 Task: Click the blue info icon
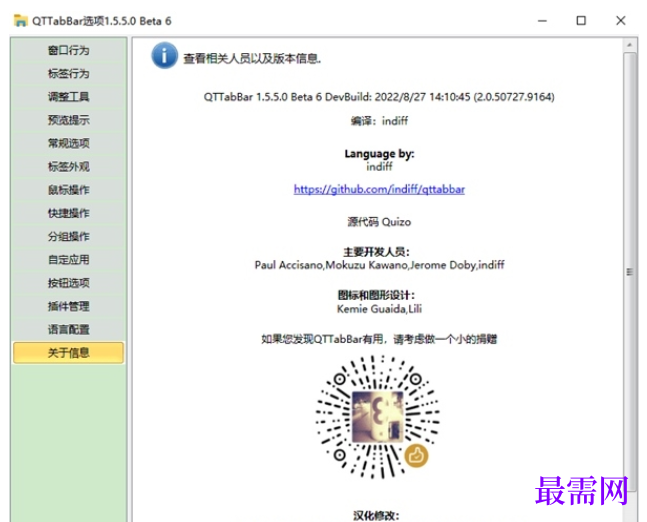[x=164, y=56]
